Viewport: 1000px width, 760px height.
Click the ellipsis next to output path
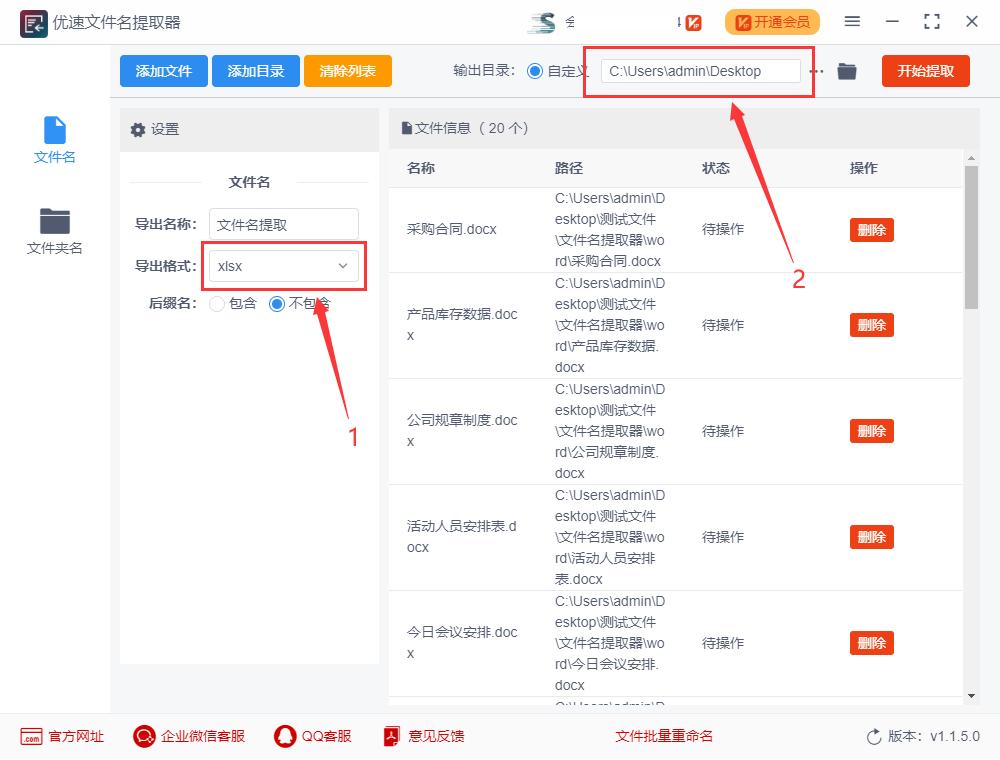[818, 71]
